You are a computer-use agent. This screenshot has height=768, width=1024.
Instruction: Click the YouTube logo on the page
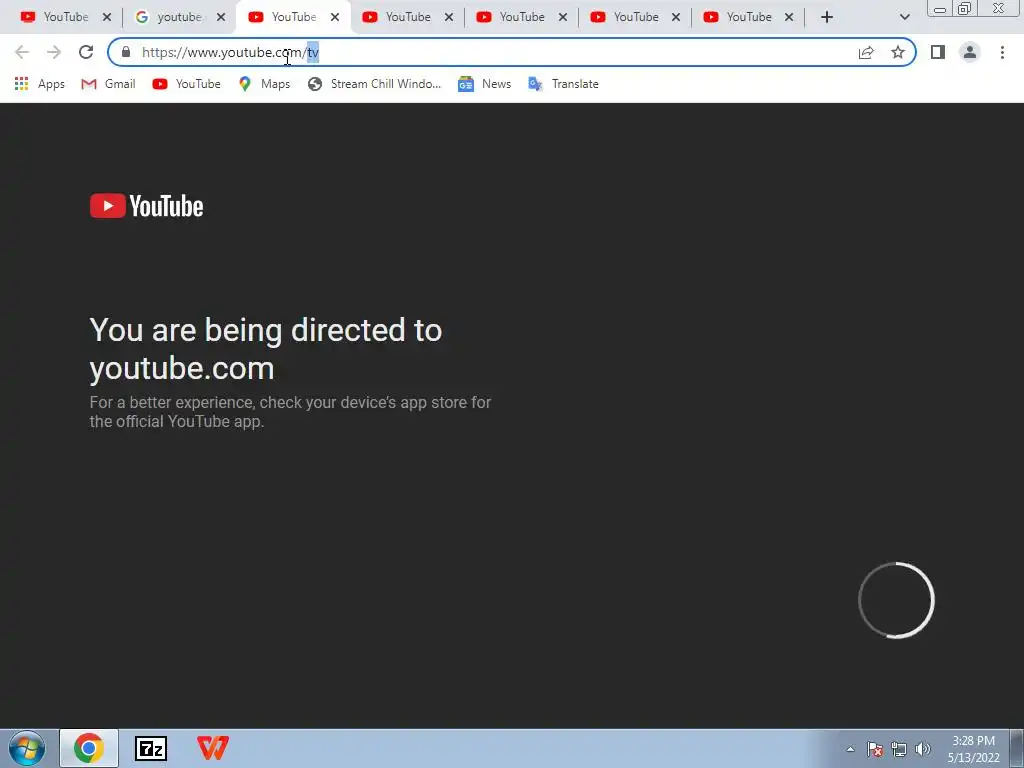tap(146, 206)
